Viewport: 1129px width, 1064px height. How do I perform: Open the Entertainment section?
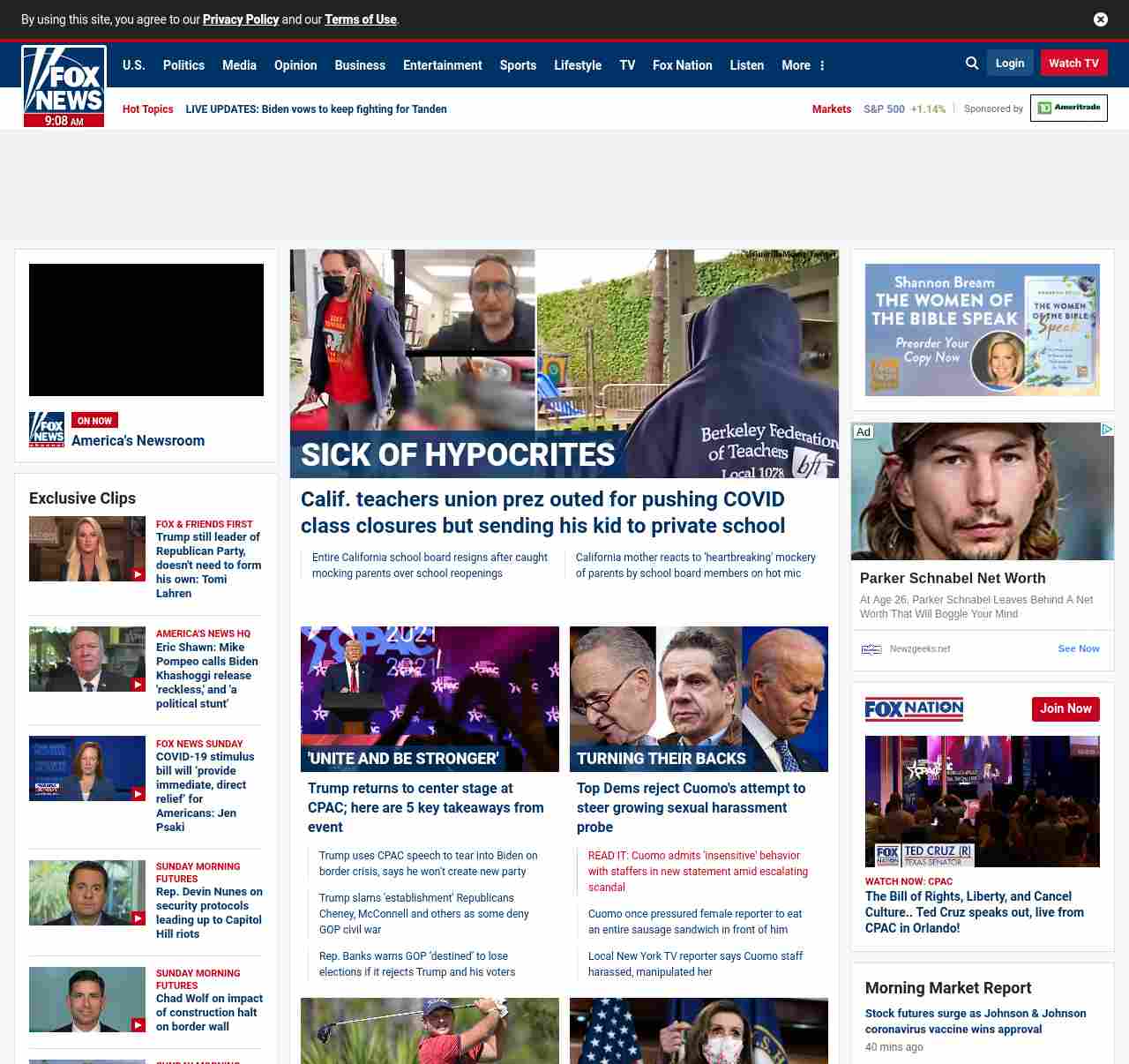tap(442, 65)
